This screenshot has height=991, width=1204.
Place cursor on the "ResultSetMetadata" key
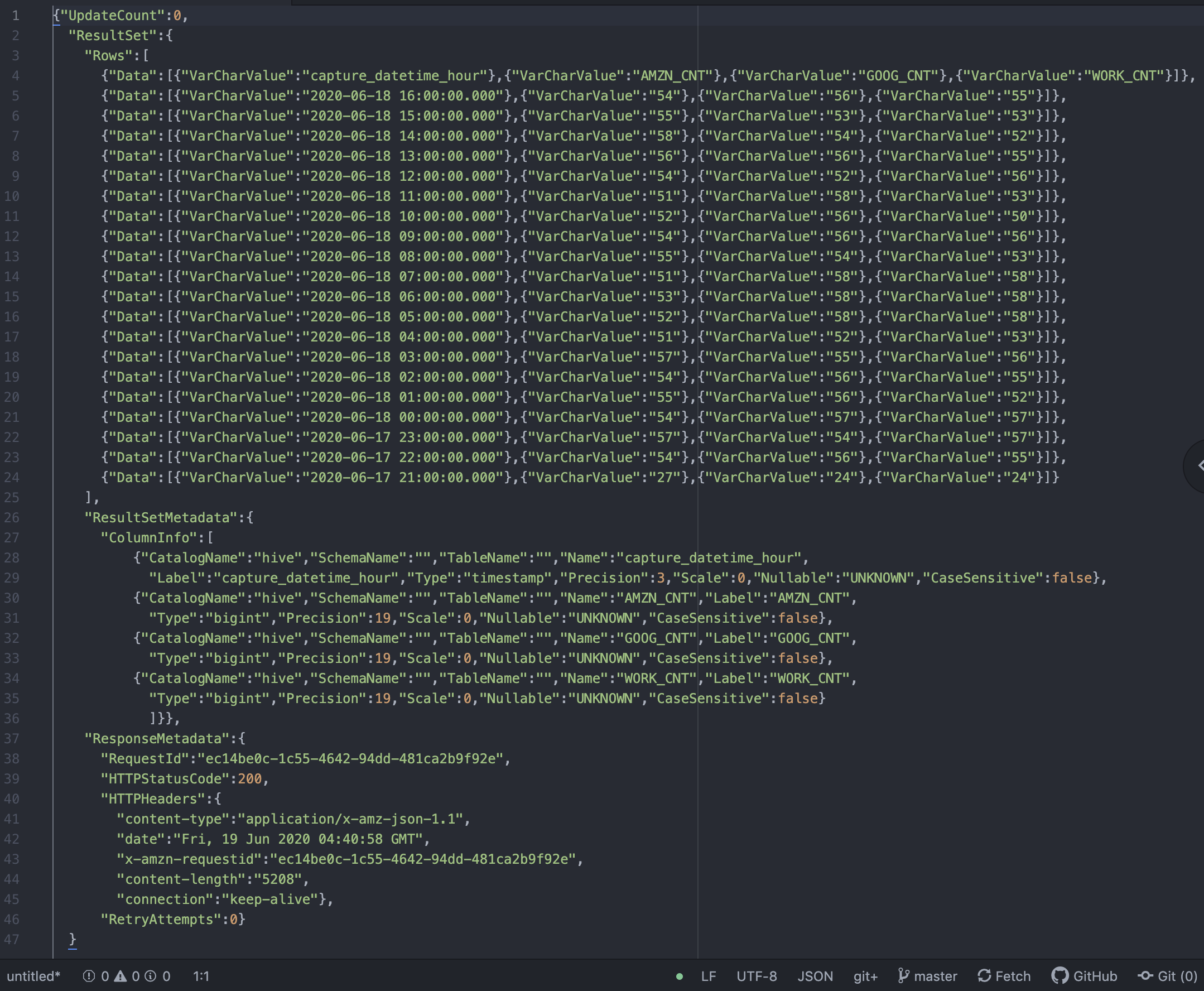coord(161,518)
